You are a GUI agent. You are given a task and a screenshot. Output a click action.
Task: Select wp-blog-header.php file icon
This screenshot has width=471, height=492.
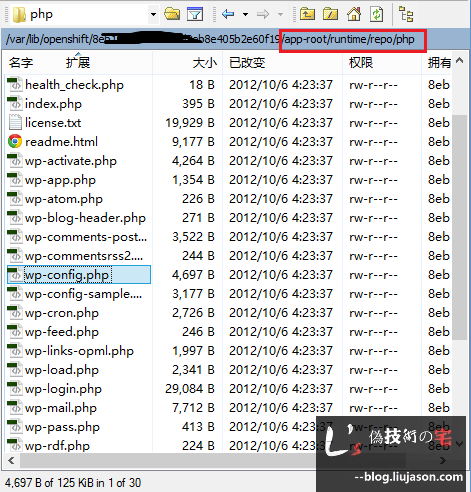[15, 218]
